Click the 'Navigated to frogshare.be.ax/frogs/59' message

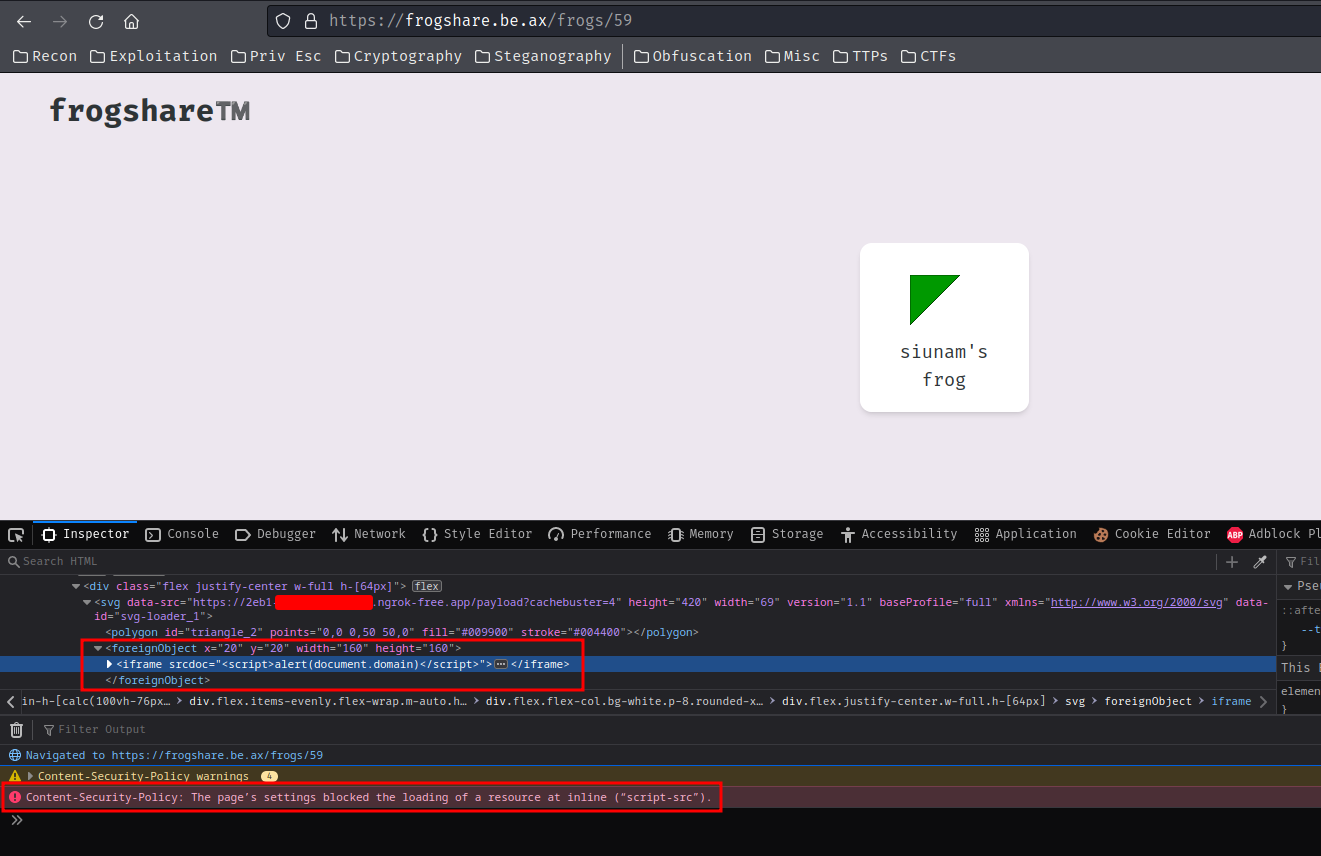(x=174, y=755)
